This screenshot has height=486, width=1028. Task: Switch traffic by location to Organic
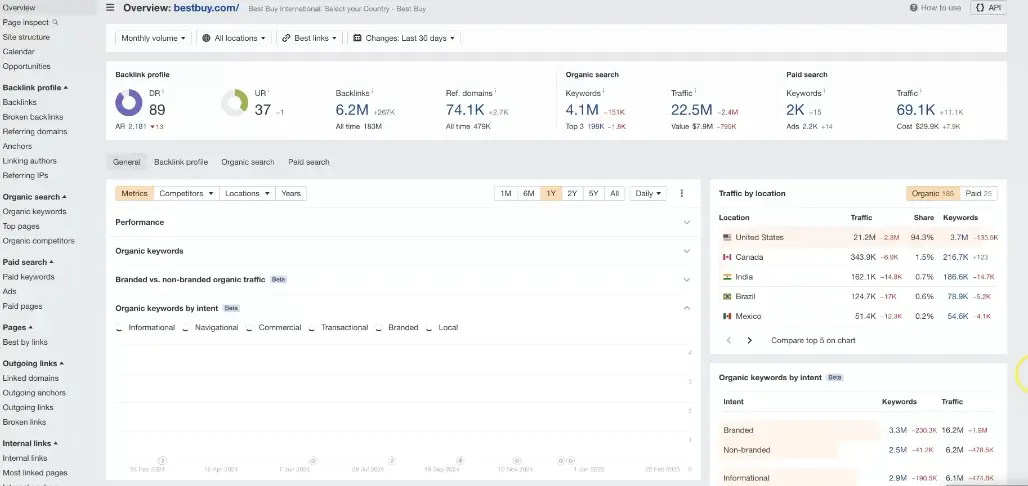pyautogui.click(x=933, y=193)
